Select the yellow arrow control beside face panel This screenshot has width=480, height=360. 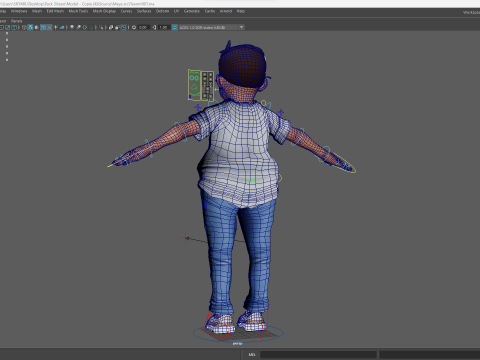point(217,89)
